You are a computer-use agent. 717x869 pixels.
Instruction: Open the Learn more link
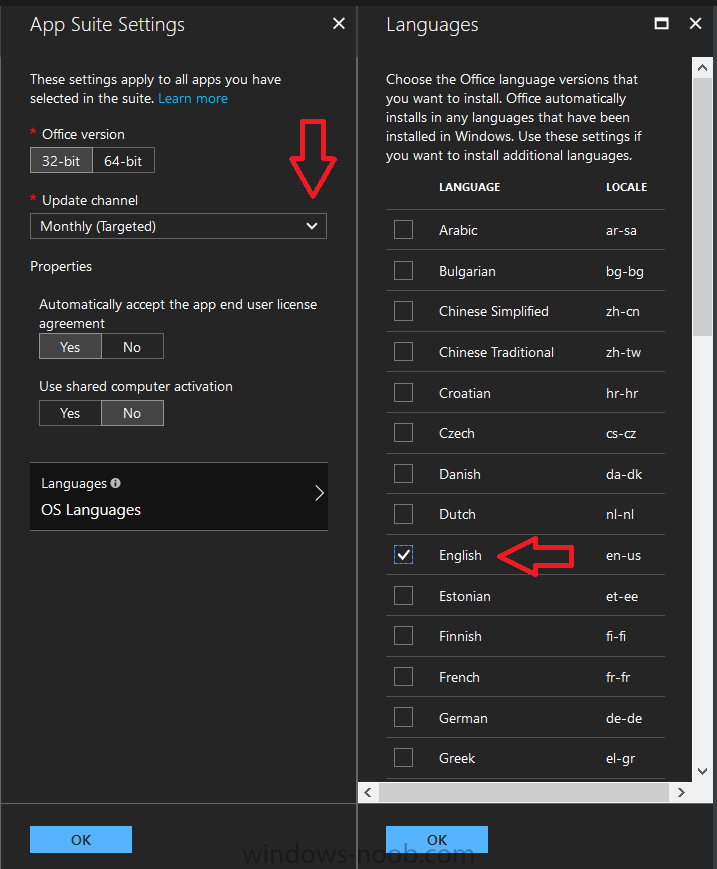[193, 98]
